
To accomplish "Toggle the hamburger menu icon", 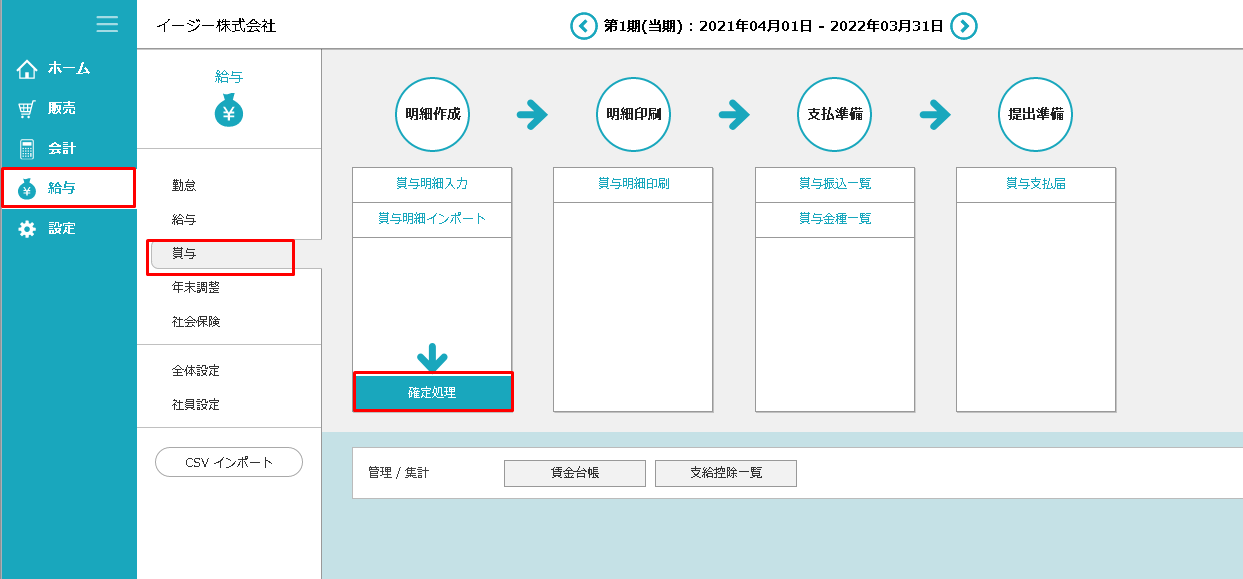I will click(x=107, y=25).
